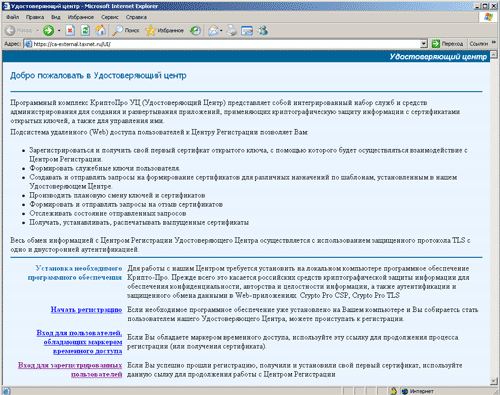Click bullet 'Формировать служебные ключи пользователя'

coord(104,168)
